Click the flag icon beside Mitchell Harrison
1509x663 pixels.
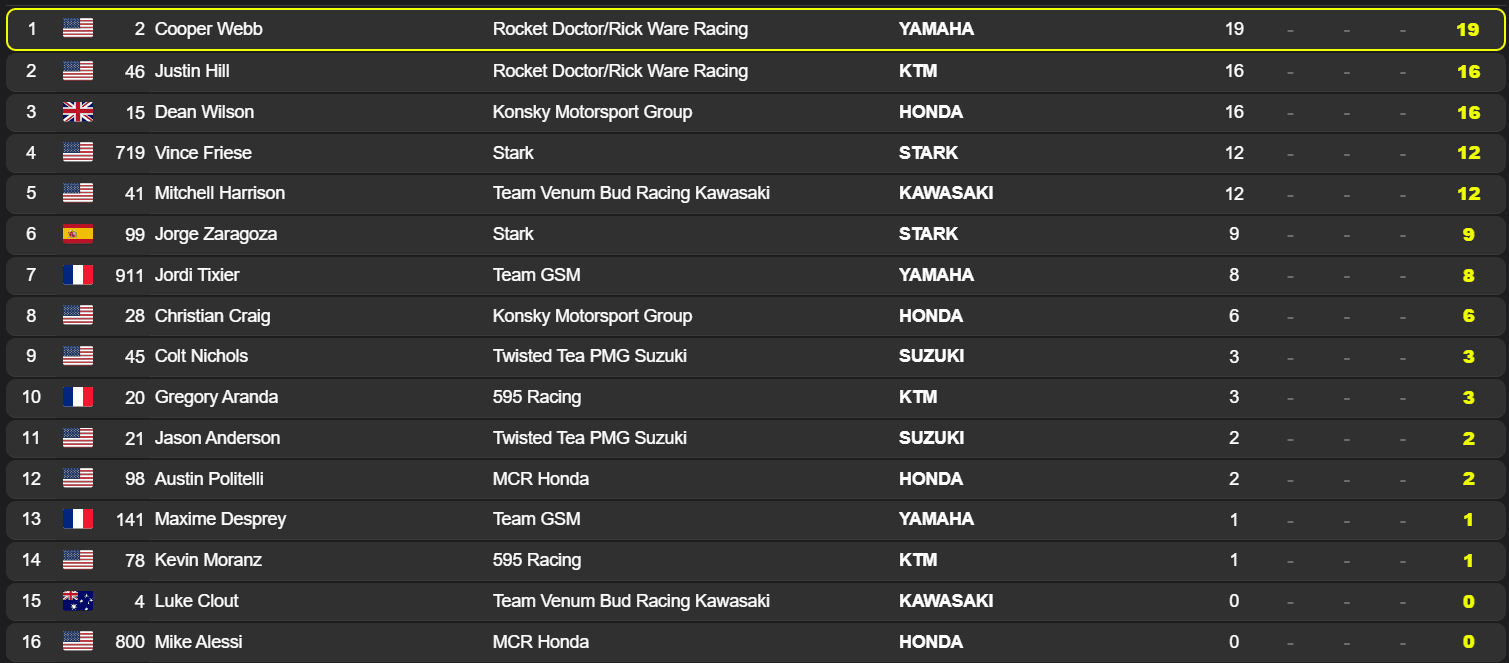(78, 193)
